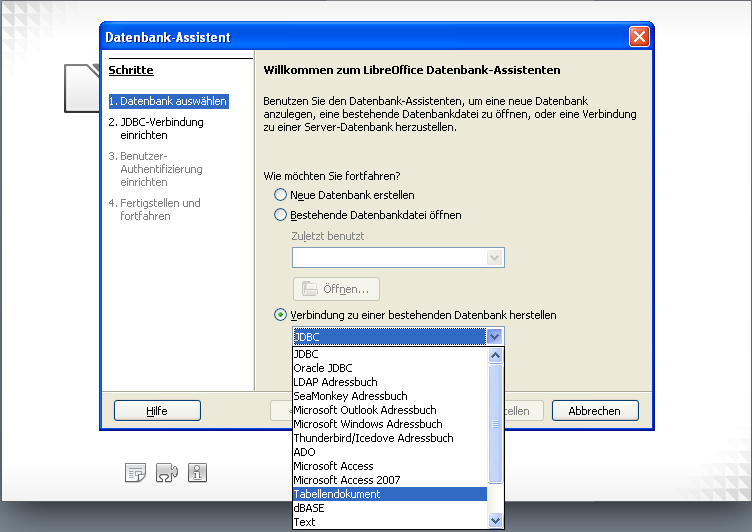Select 'Microsoft Outlook Adressbuch' entry

pyautogui.click(x=390, y=410)
